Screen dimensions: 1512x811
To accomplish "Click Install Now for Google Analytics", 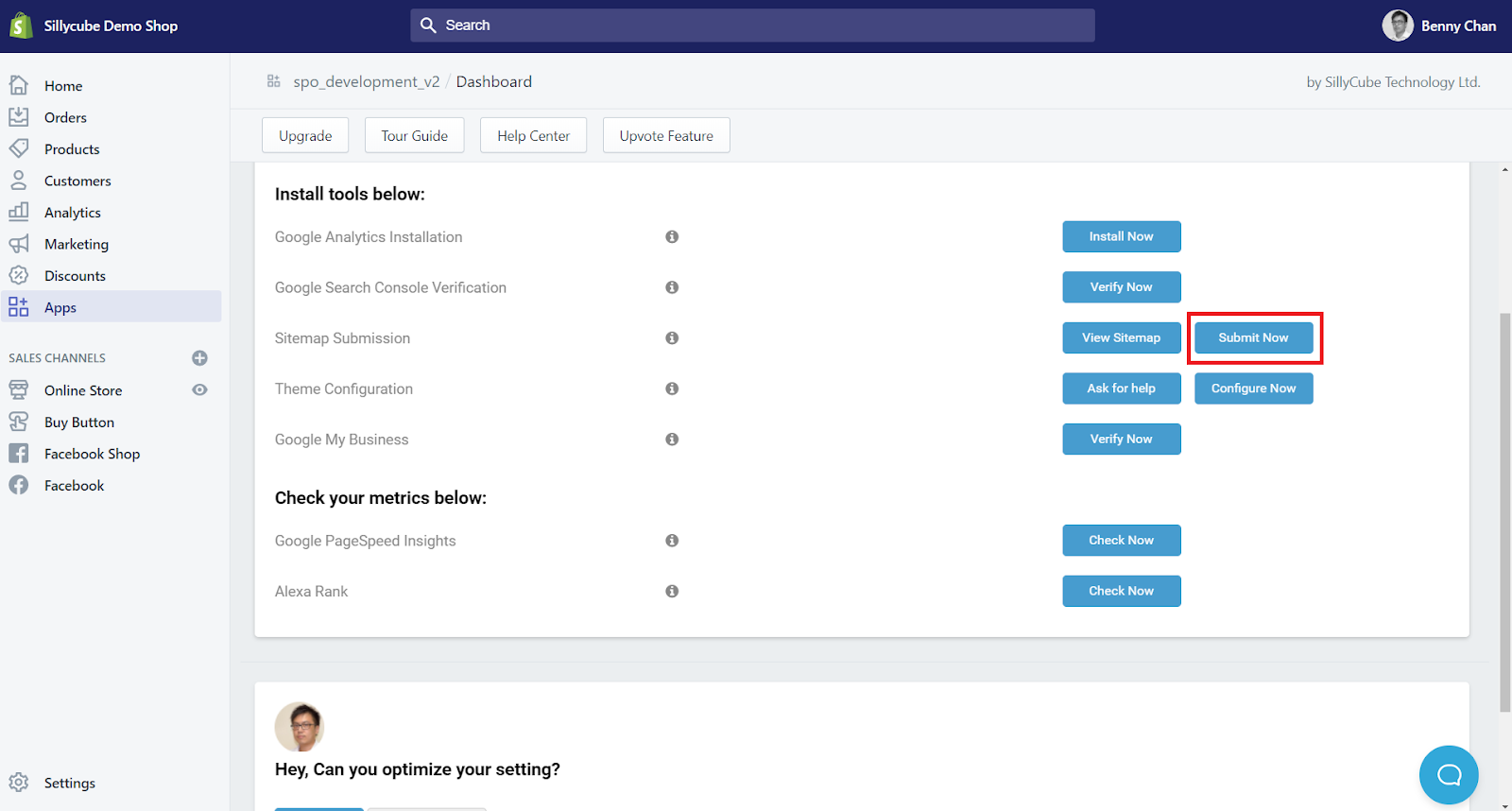I will tap(1121, 236).
